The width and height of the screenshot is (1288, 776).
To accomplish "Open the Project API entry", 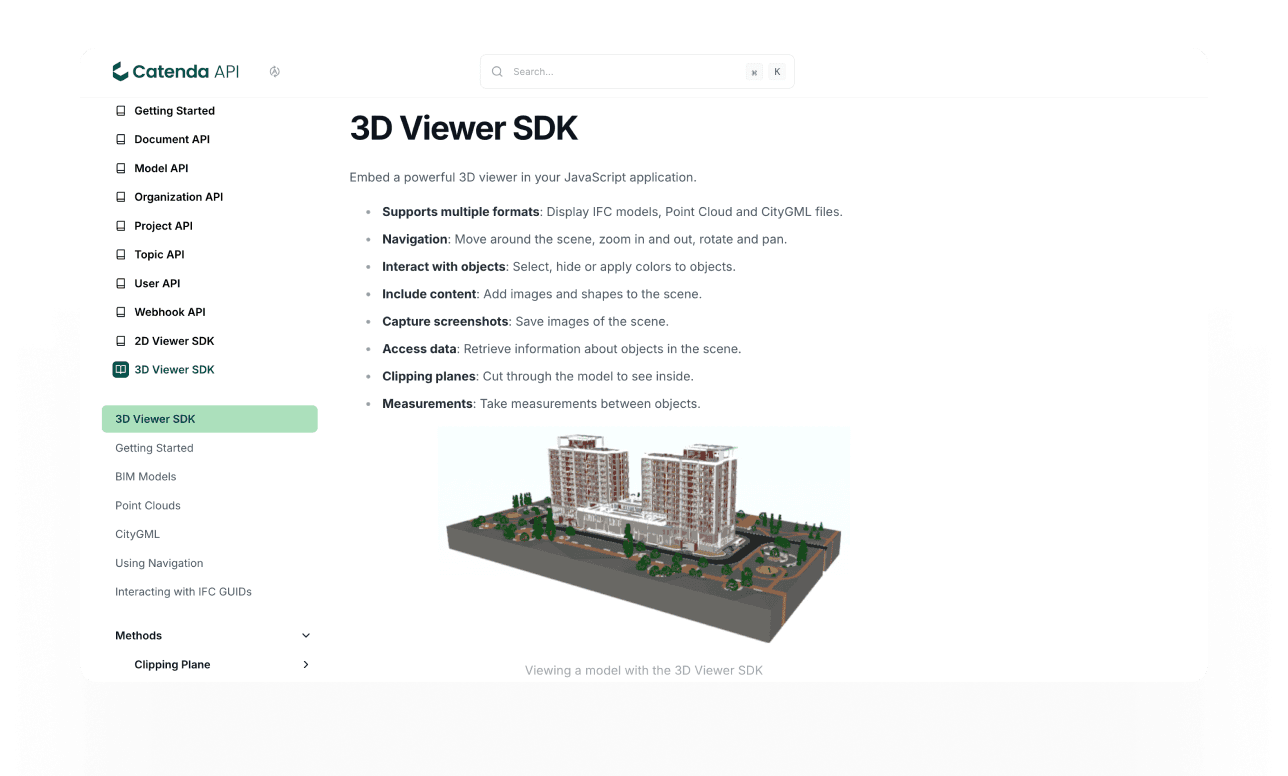I will pyautogui.click(x=162, y=225).
